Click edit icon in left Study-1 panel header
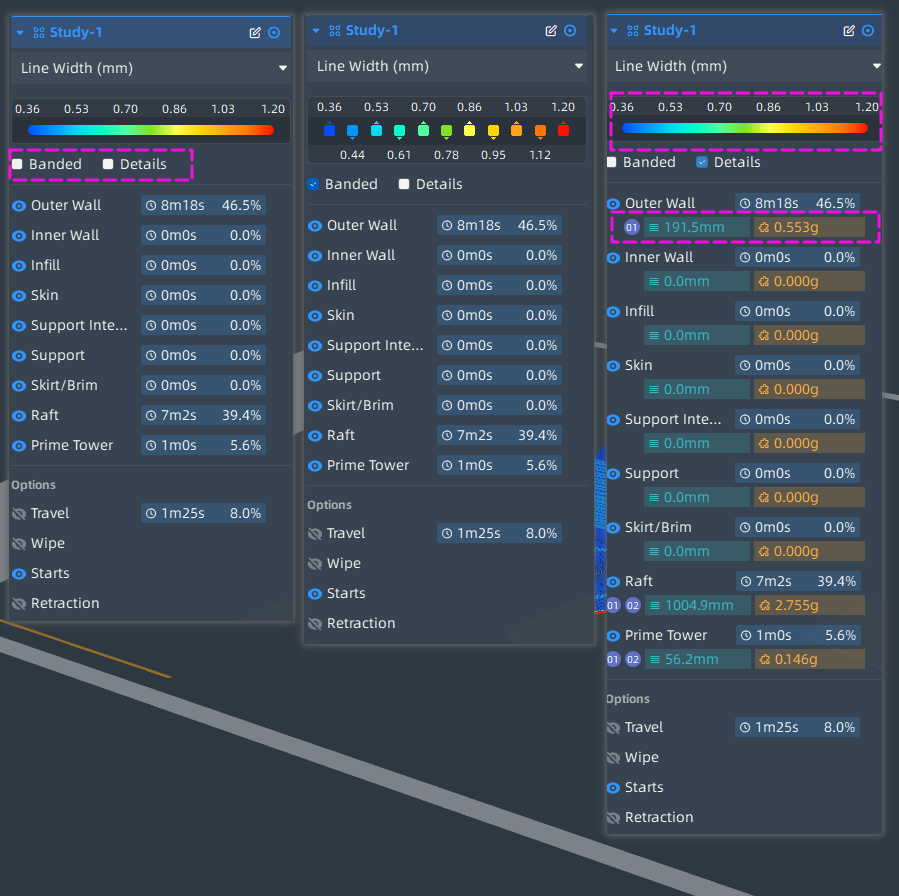899x896 pixels. [x=255, y=33]
